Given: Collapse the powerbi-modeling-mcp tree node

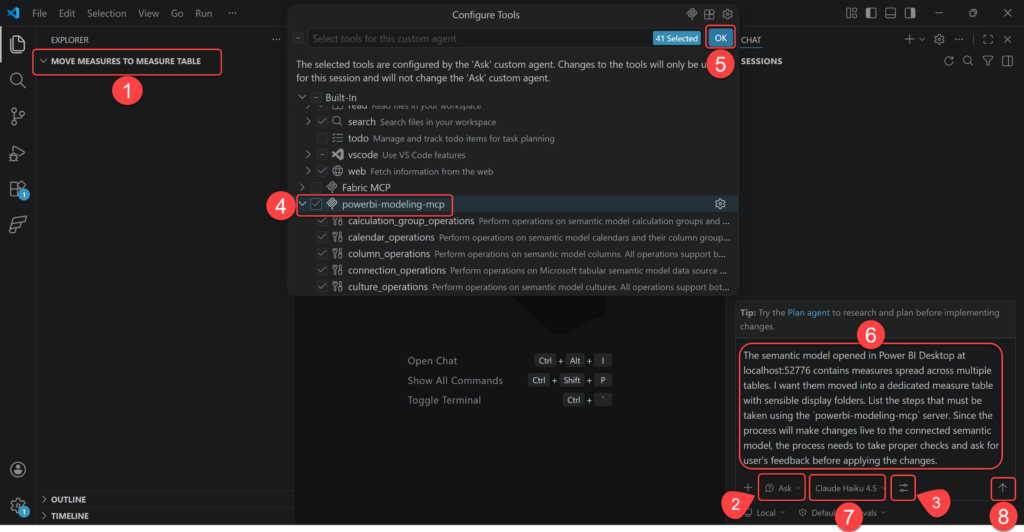Looking at the screenshot, I should (302, 204).
